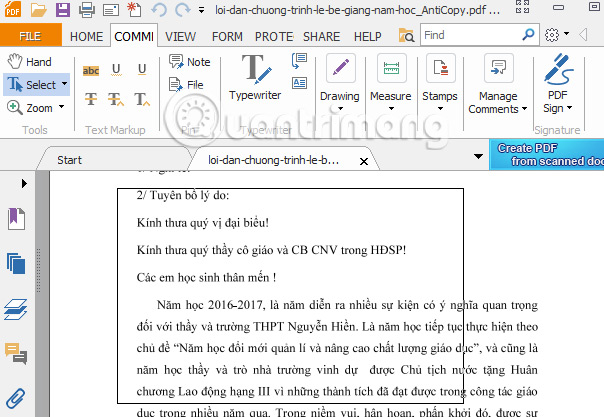The width and height of the screenshot is (604, 417).
Task: Click the PDF application logo icon
Action: tap(13, 10)
